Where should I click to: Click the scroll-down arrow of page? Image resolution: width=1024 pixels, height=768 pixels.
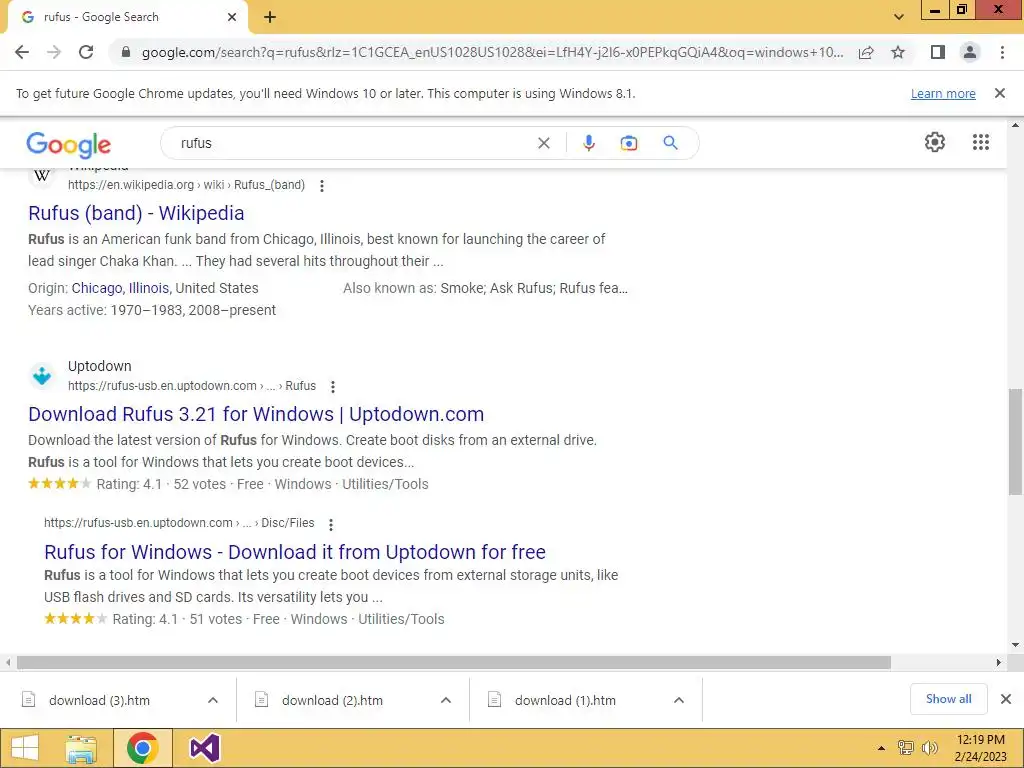pos(1015,645)
